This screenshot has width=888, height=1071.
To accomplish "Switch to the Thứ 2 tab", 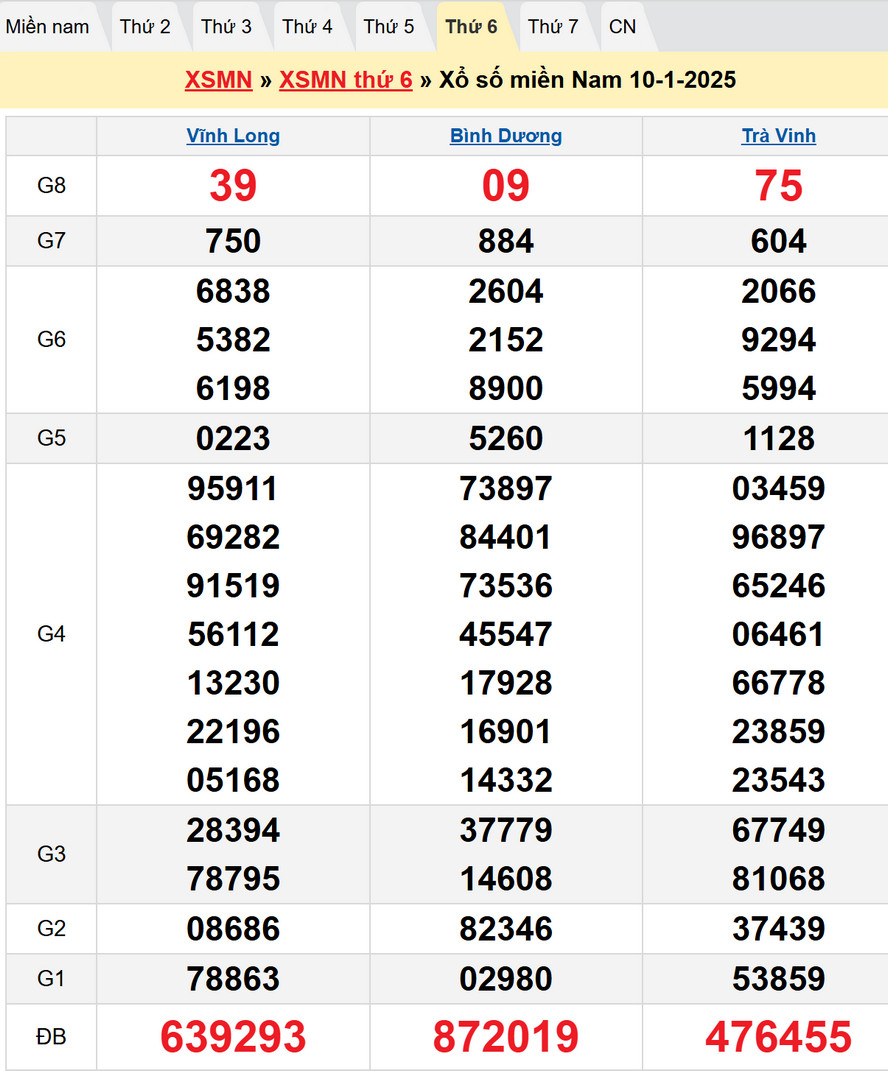I will point(145,27).
